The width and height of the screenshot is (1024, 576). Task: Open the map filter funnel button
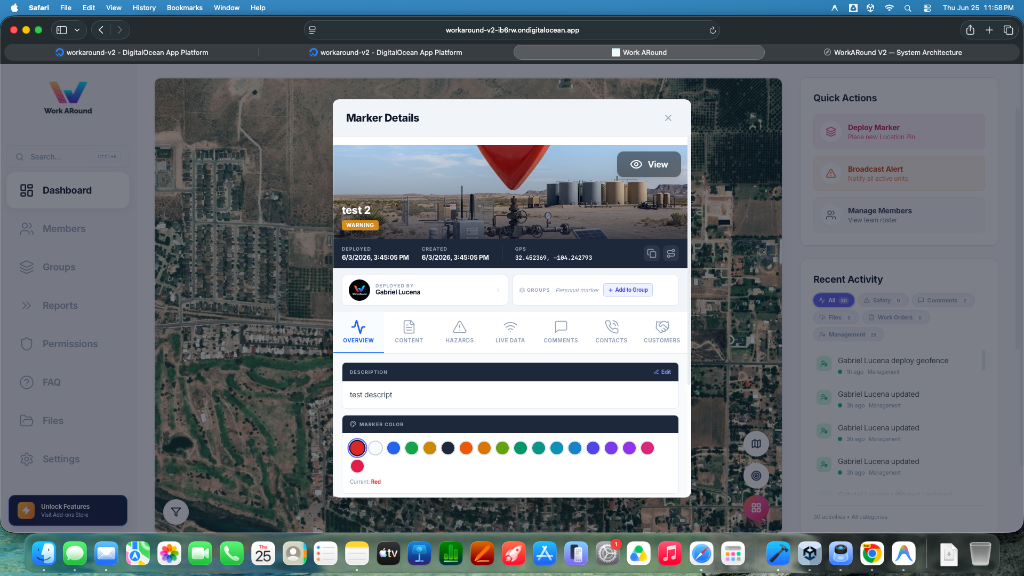(176, 512)
